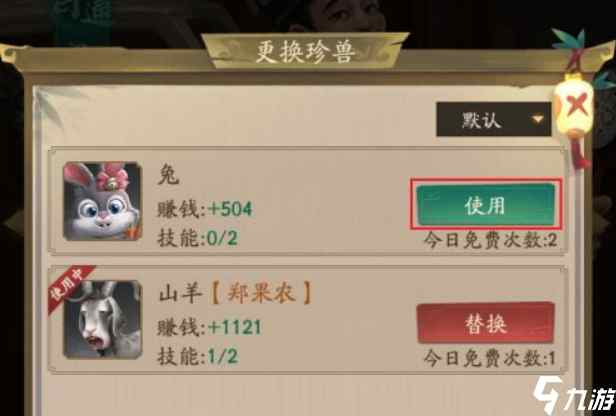Screen dimensions: 616x416
Task: Open the 默认 sort dropdown
Action: pos(494,119)
